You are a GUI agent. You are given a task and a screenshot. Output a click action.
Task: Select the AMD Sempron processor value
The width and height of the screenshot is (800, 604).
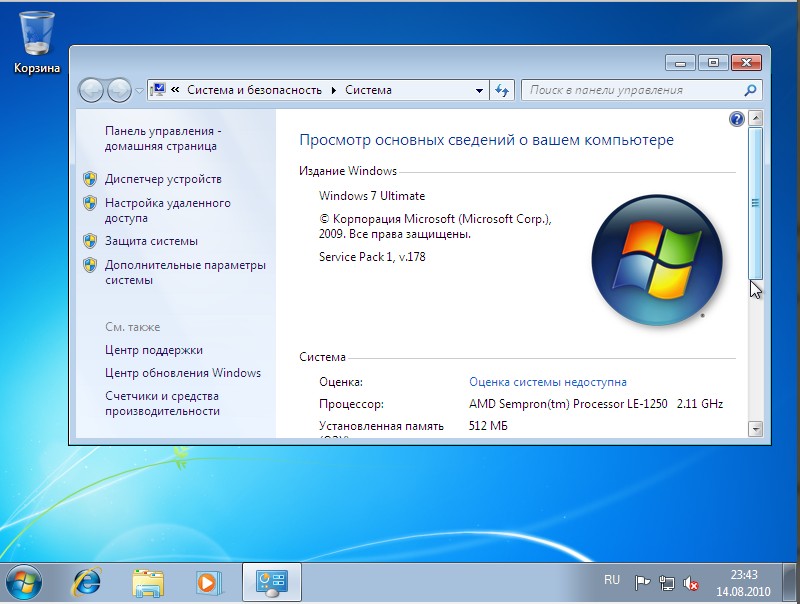[x=596, y=404]
